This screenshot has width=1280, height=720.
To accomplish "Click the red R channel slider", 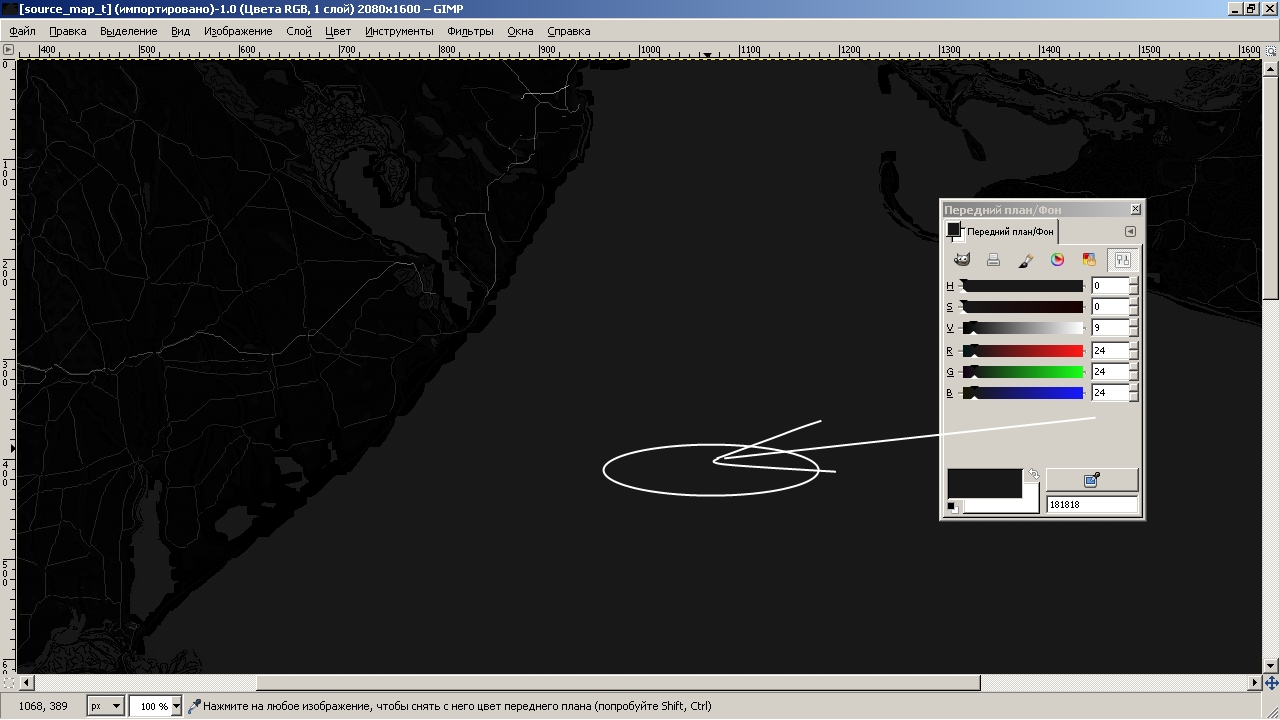I will [1023, 351].
